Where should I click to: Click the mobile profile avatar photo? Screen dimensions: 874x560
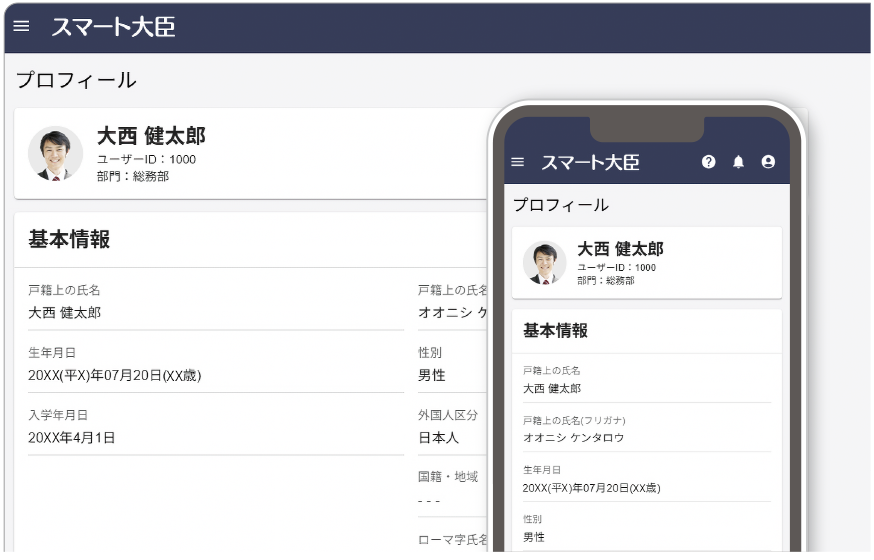(x=544, y=262)
